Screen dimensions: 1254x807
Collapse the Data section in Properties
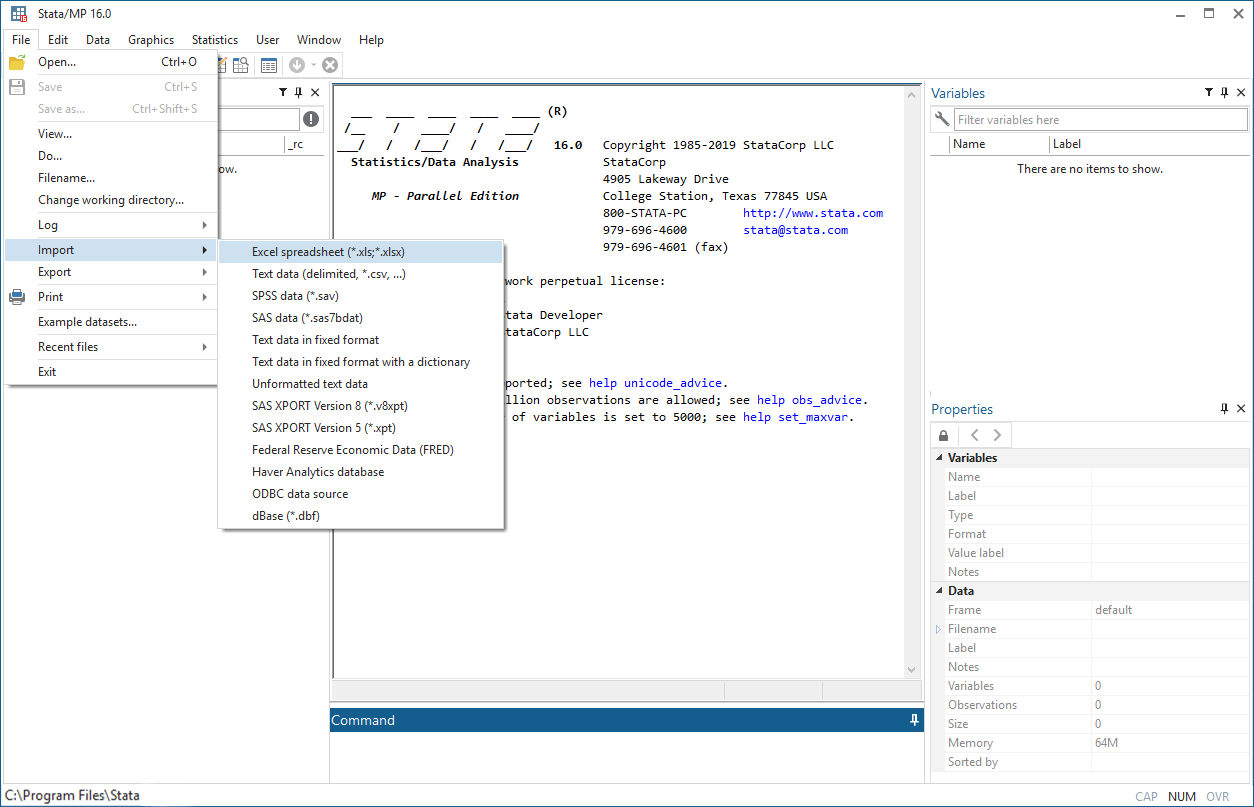click(x=938, y=590)
